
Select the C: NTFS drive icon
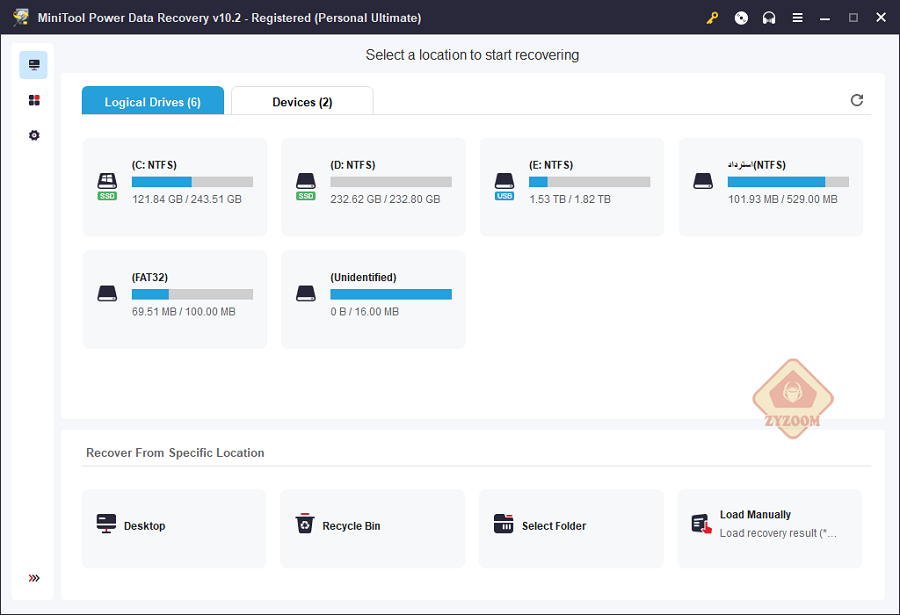(x=107, y=187)
